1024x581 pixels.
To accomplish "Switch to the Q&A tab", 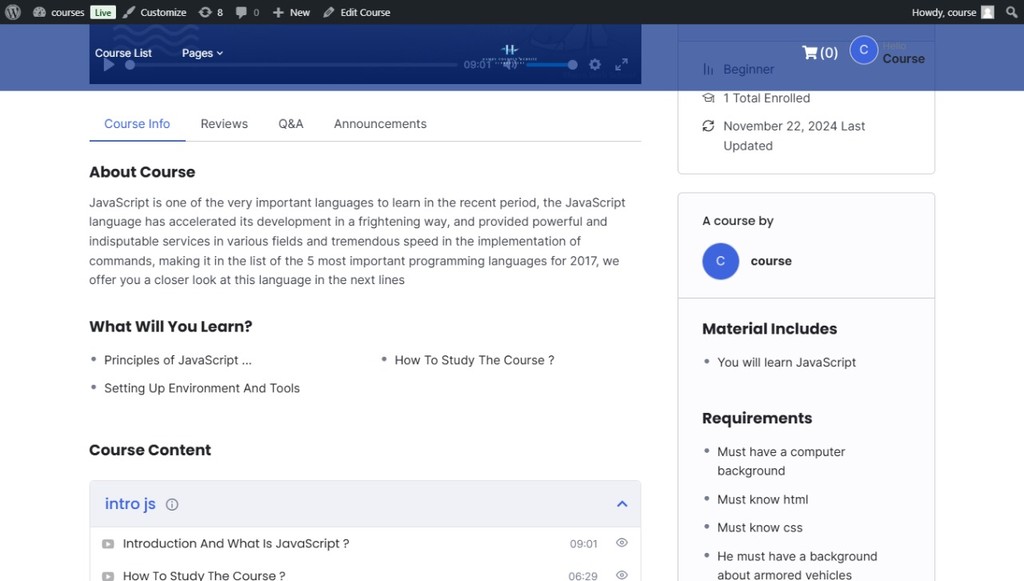I will point(291,124).
